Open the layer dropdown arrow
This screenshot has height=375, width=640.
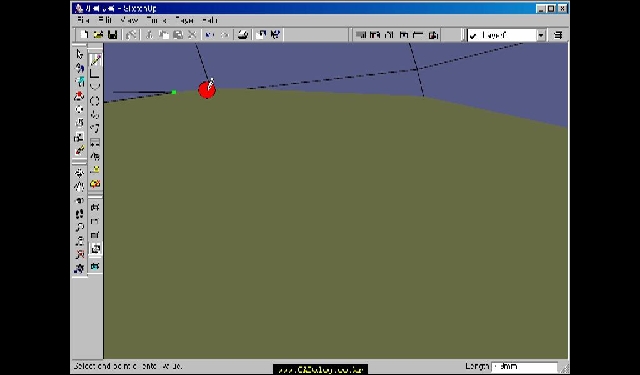541,36
